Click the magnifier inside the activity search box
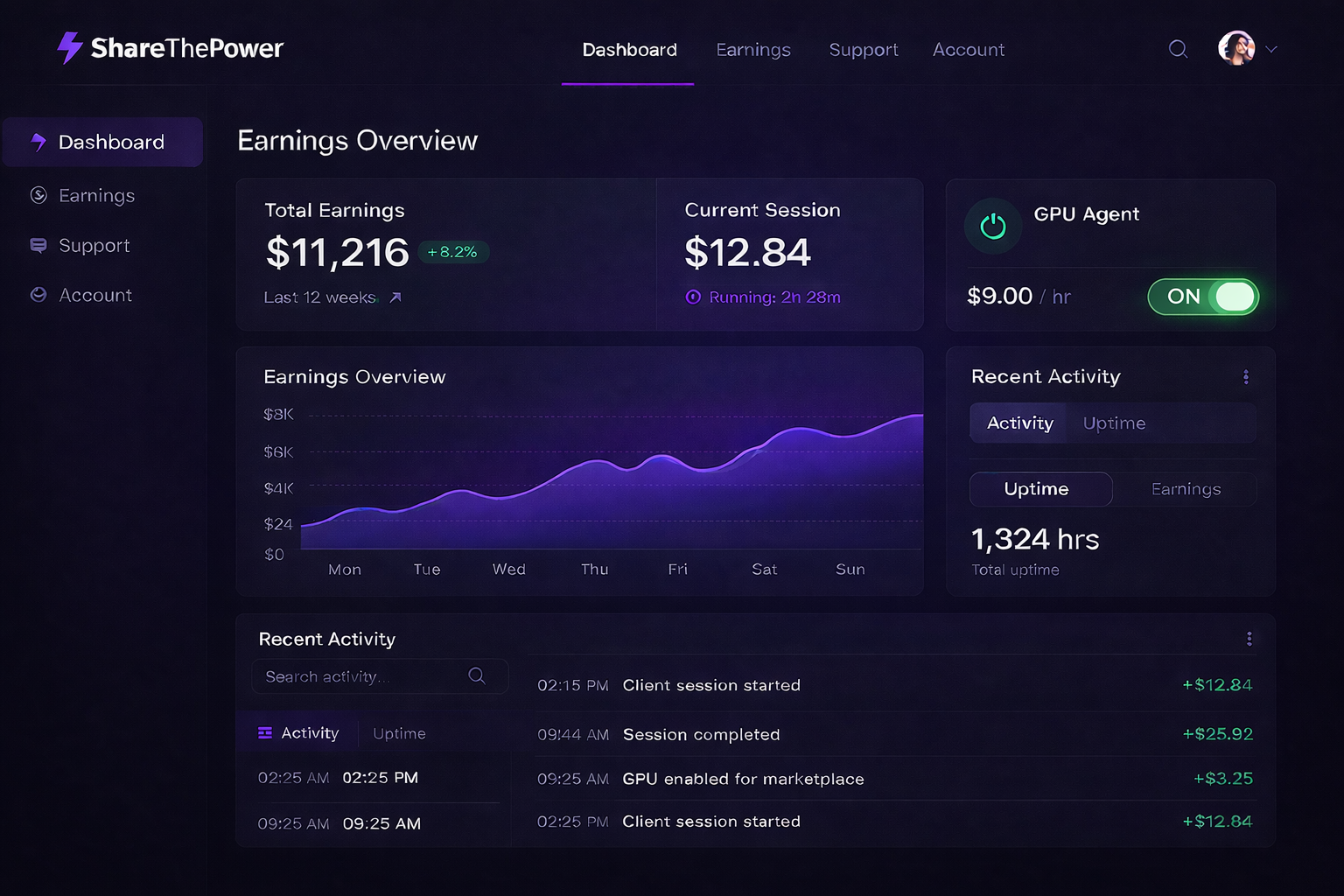Screen dimensions: 1344x896 tap(477, 675)
